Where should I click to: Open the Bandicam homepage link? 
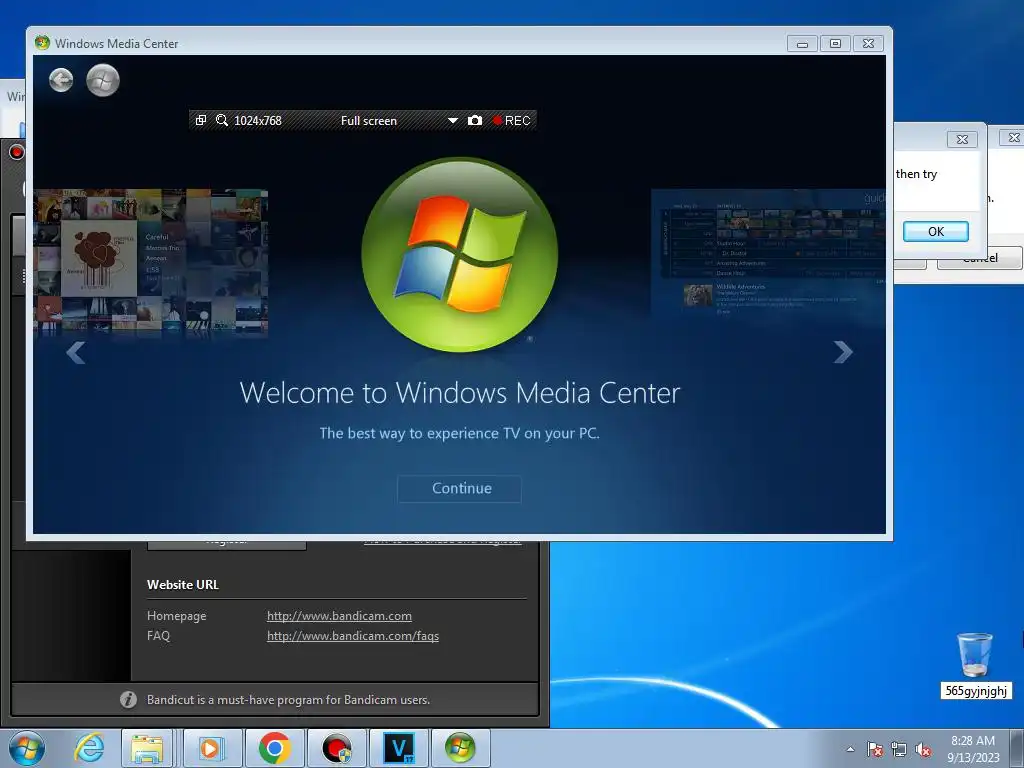click(x=339, y=616)
